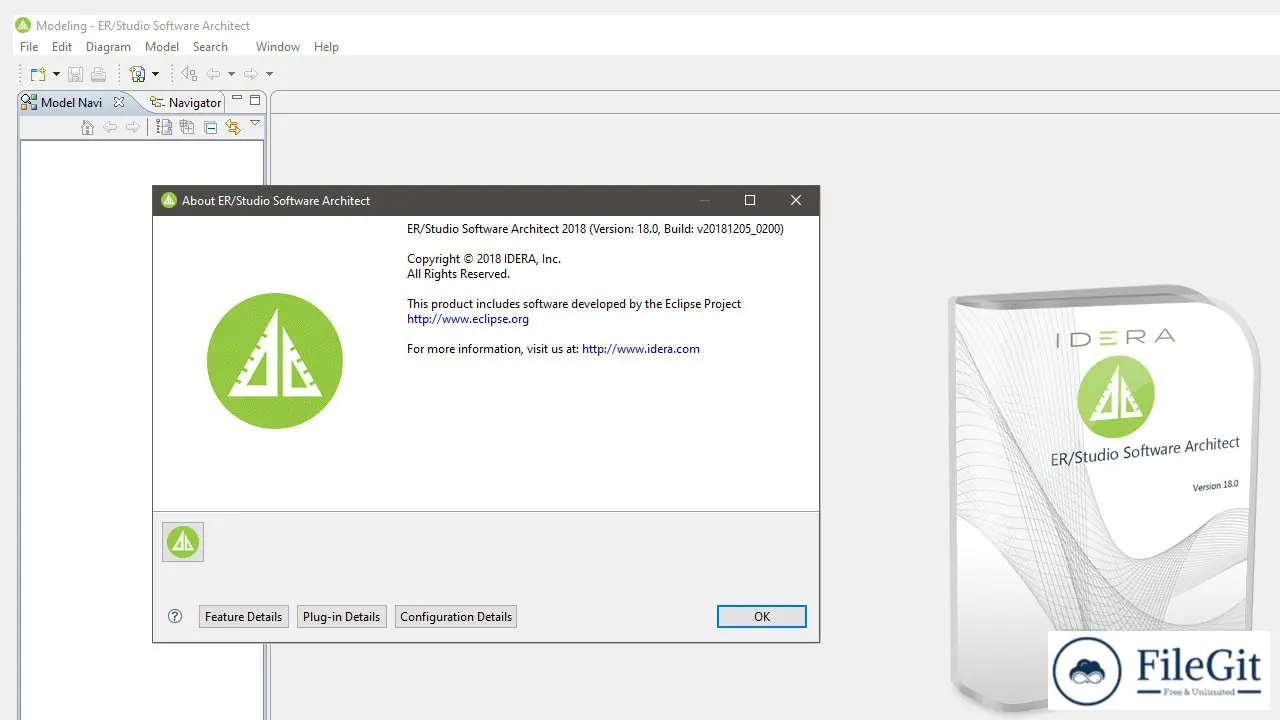Open the Model menu
Screen dimensions: 1280x720
click(x=162, y=47)
